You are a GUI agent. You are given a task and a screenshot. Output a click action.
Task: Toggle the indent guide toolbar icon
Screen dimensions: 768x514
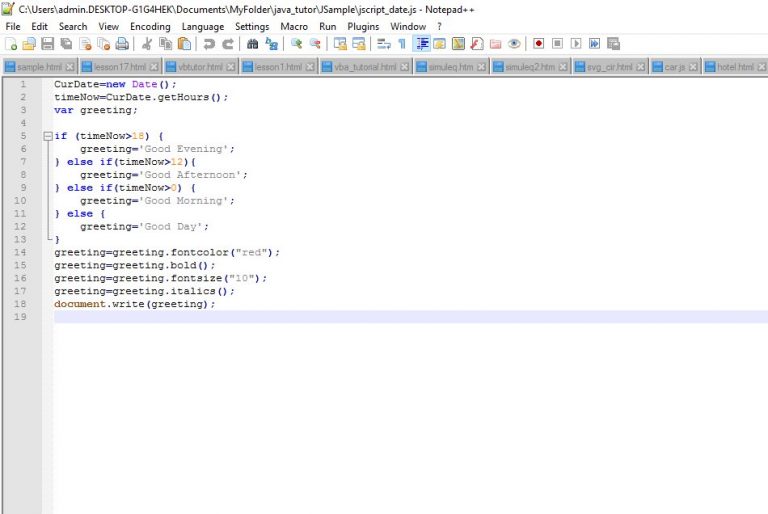coord(421,44)
